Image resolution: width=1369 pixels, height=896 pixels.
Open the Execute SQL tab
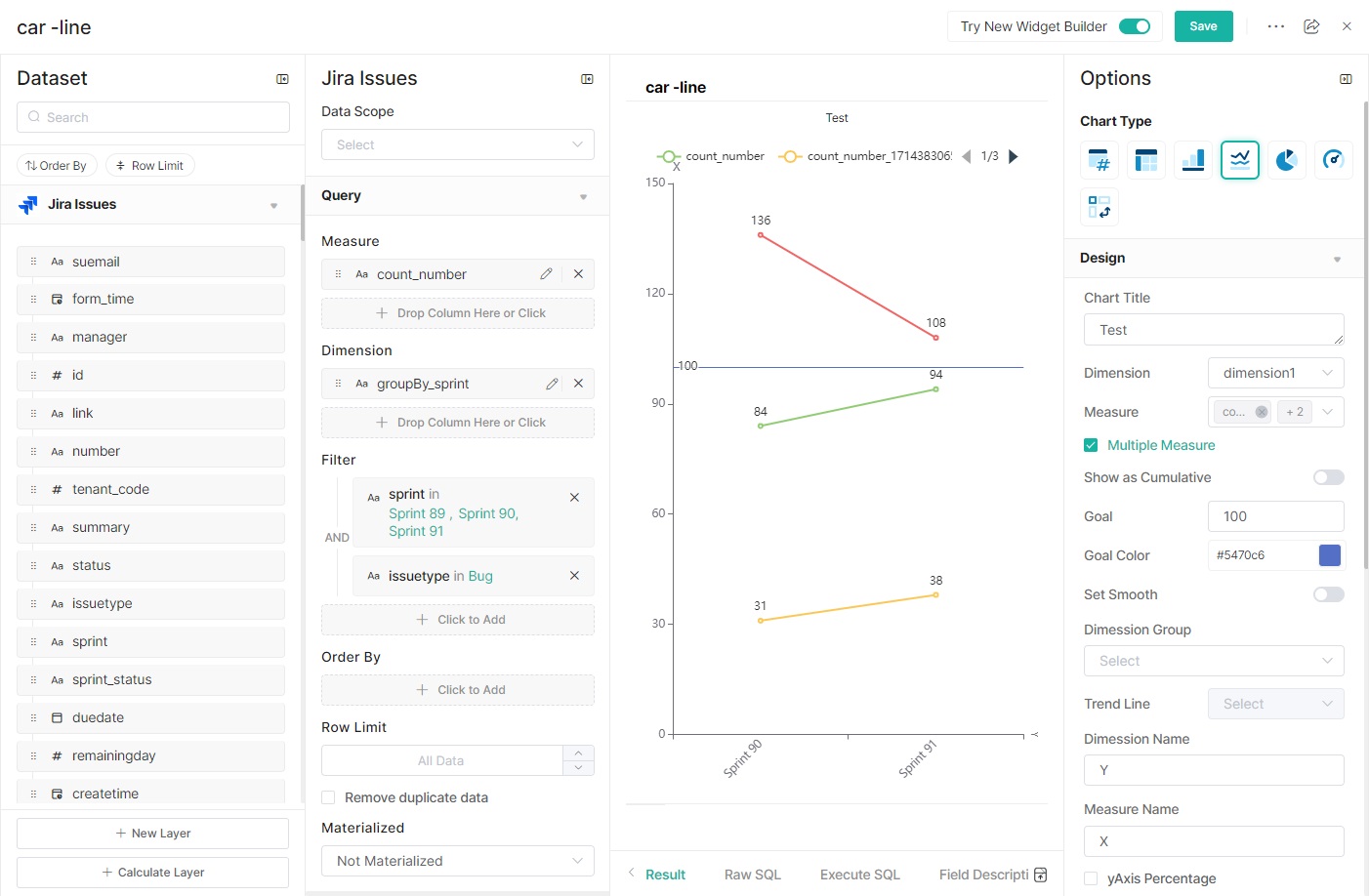click(x=859, y=875)
